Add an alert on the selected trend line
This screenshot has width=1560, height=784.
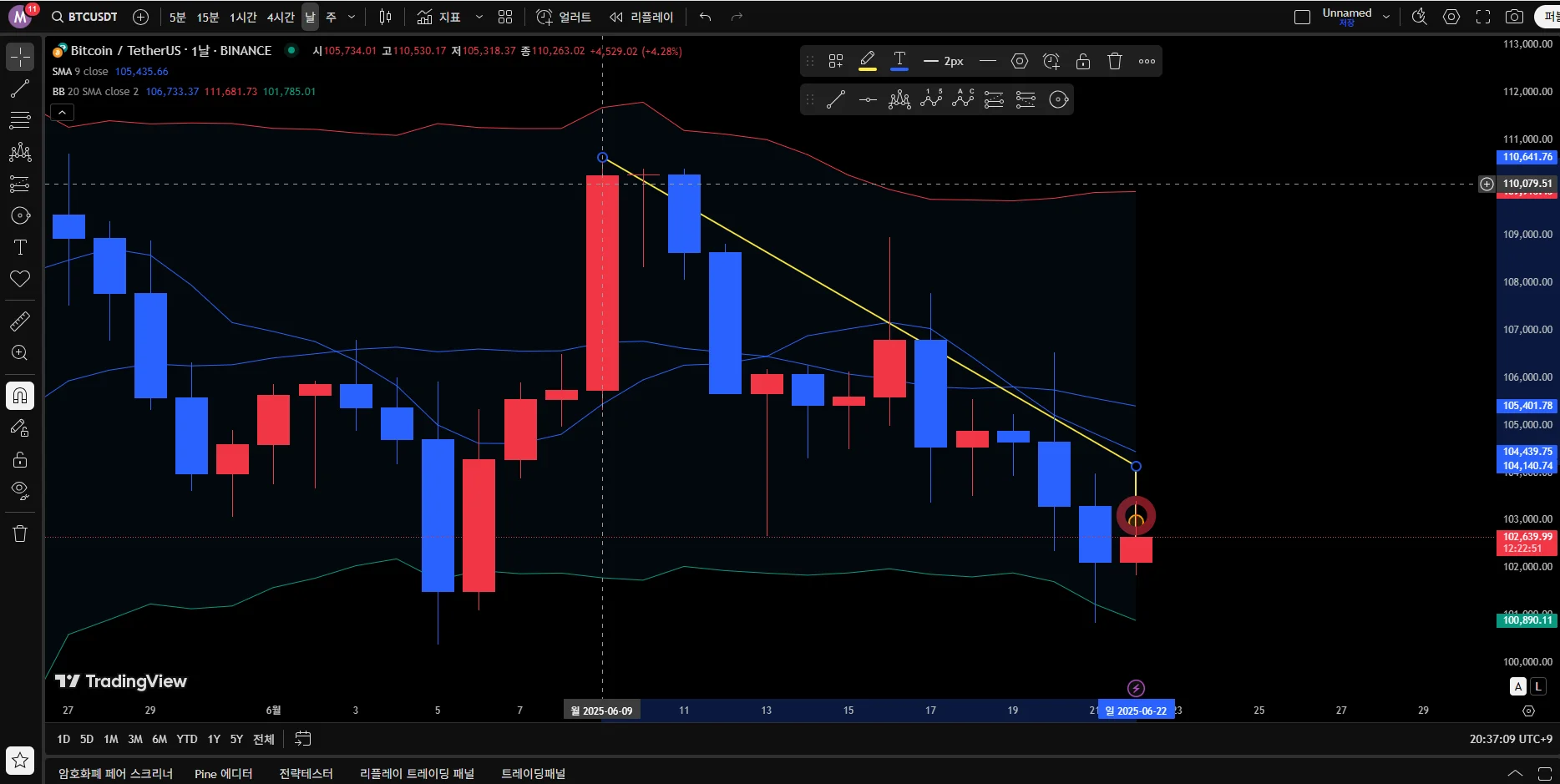coord(1051,61)
